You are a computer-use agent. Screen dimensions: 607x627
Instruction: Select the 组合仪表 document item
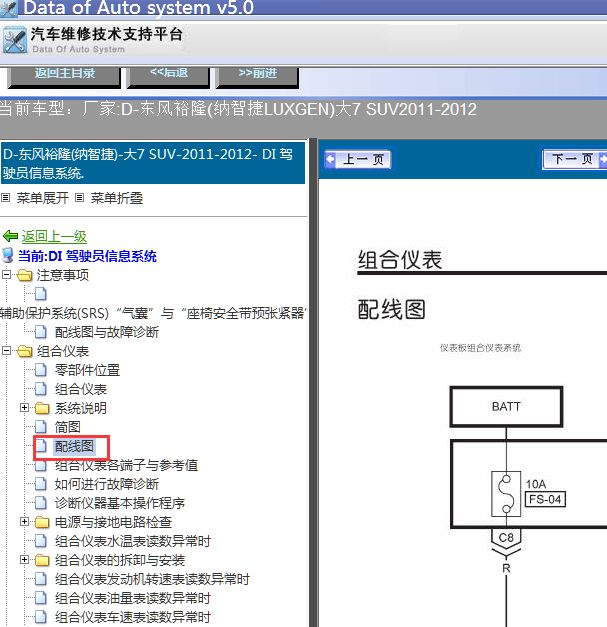81,389
